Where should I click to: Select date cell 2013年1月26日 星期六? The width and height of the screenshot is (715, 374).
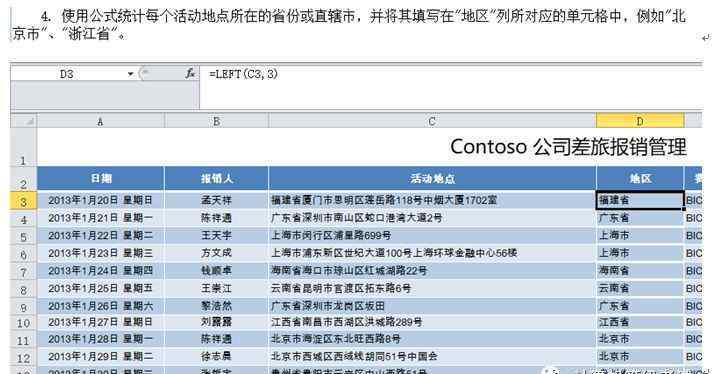pyautogui.click(x=100, y=306)
